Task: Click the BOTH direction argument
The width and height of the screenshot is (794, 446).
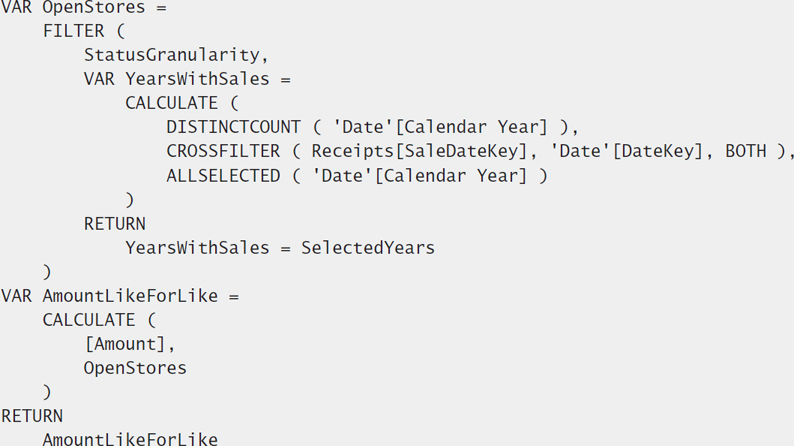Action: [x=746, y=151]
